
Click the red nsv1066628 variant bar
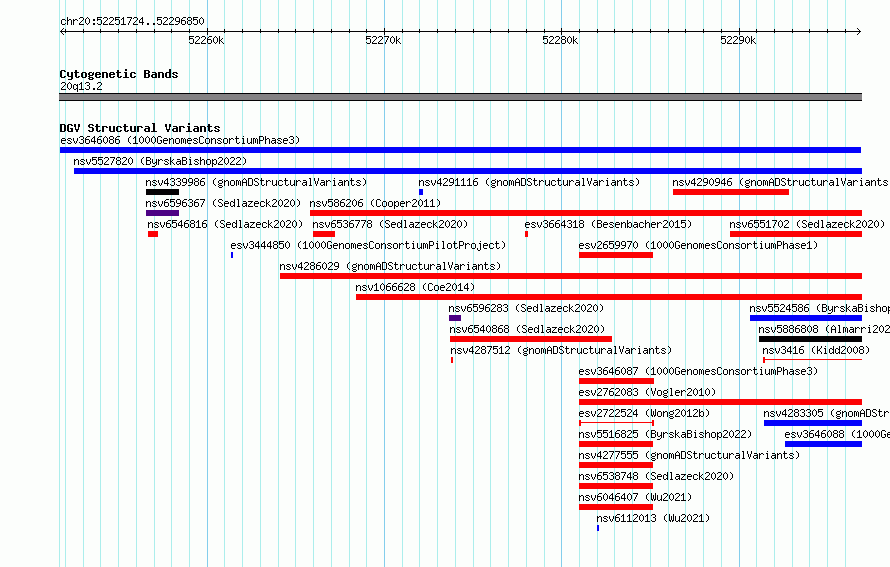click(608, 297)
